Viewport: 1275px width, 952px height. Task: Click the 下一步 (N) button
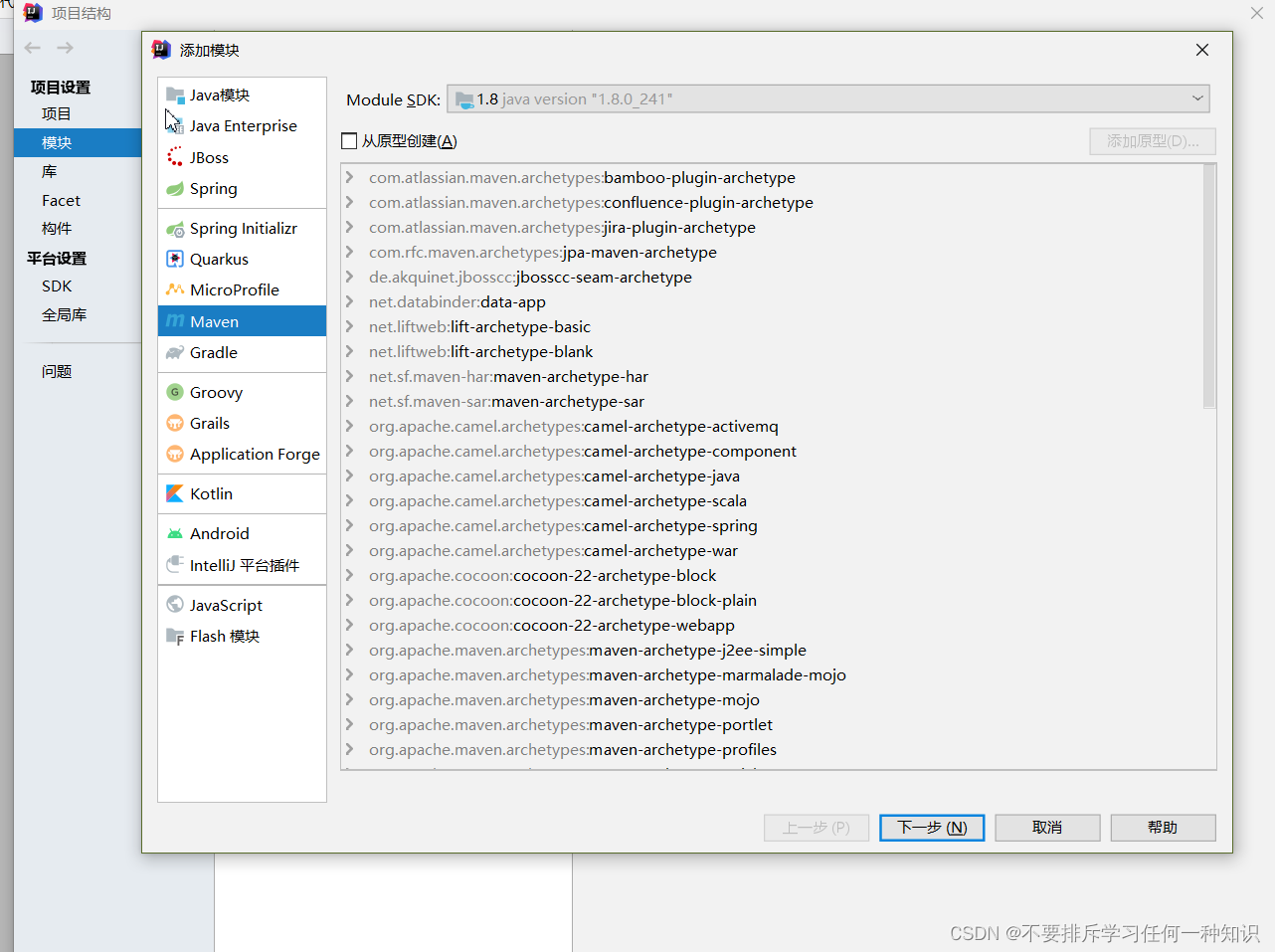coord(932,828)
